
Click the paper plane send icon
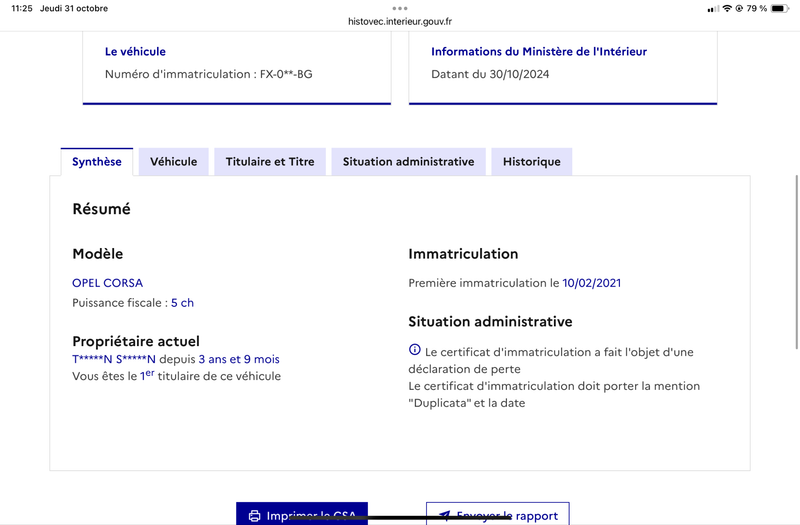(444, 516)
